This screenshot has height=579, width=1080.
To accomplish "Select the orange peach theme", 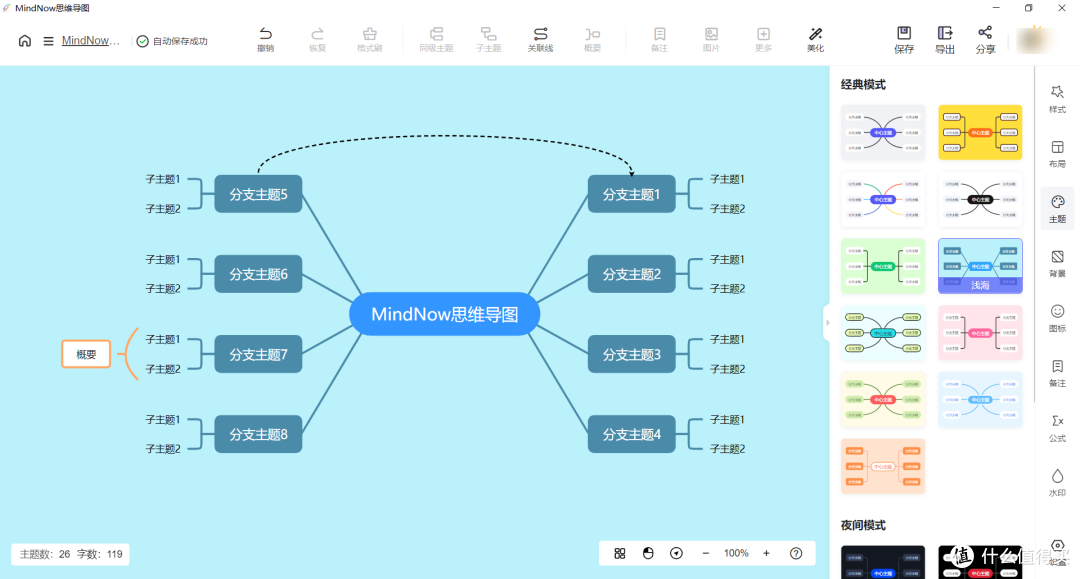I will [883, 466].
